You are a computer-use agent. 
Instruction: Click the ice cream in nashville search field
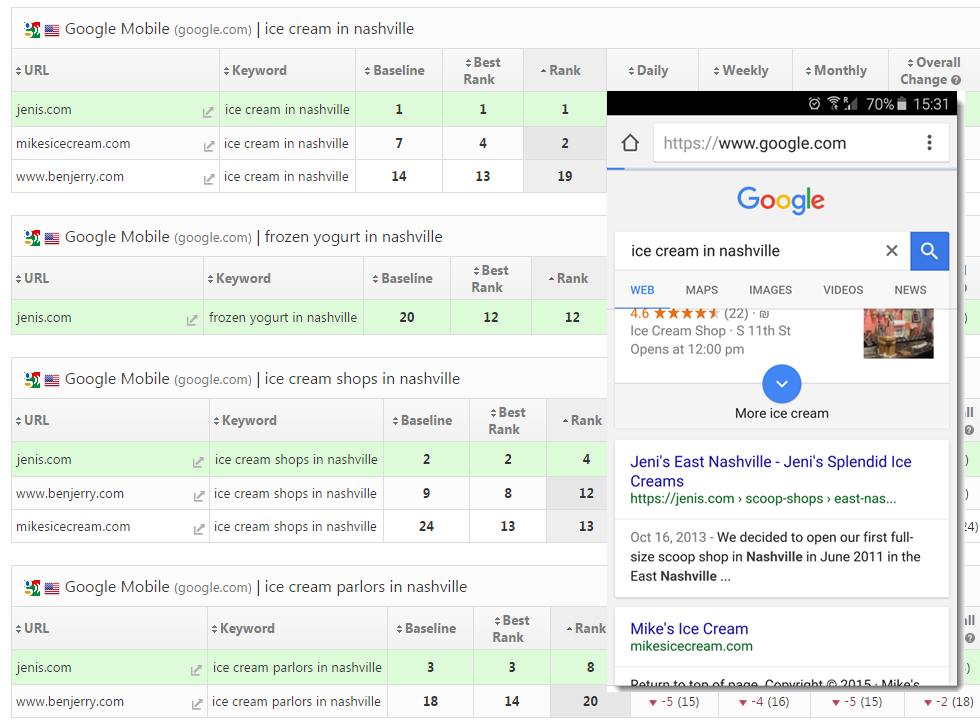[x=745, y=251]
